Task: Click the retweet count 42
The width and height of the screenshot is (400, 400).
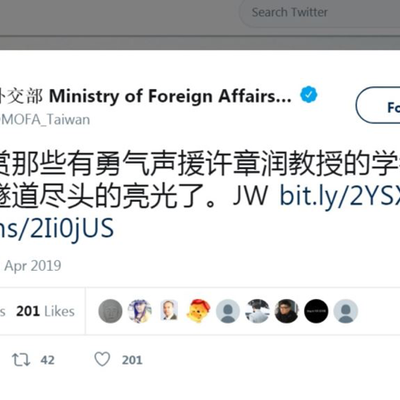Action: [47, 360]
